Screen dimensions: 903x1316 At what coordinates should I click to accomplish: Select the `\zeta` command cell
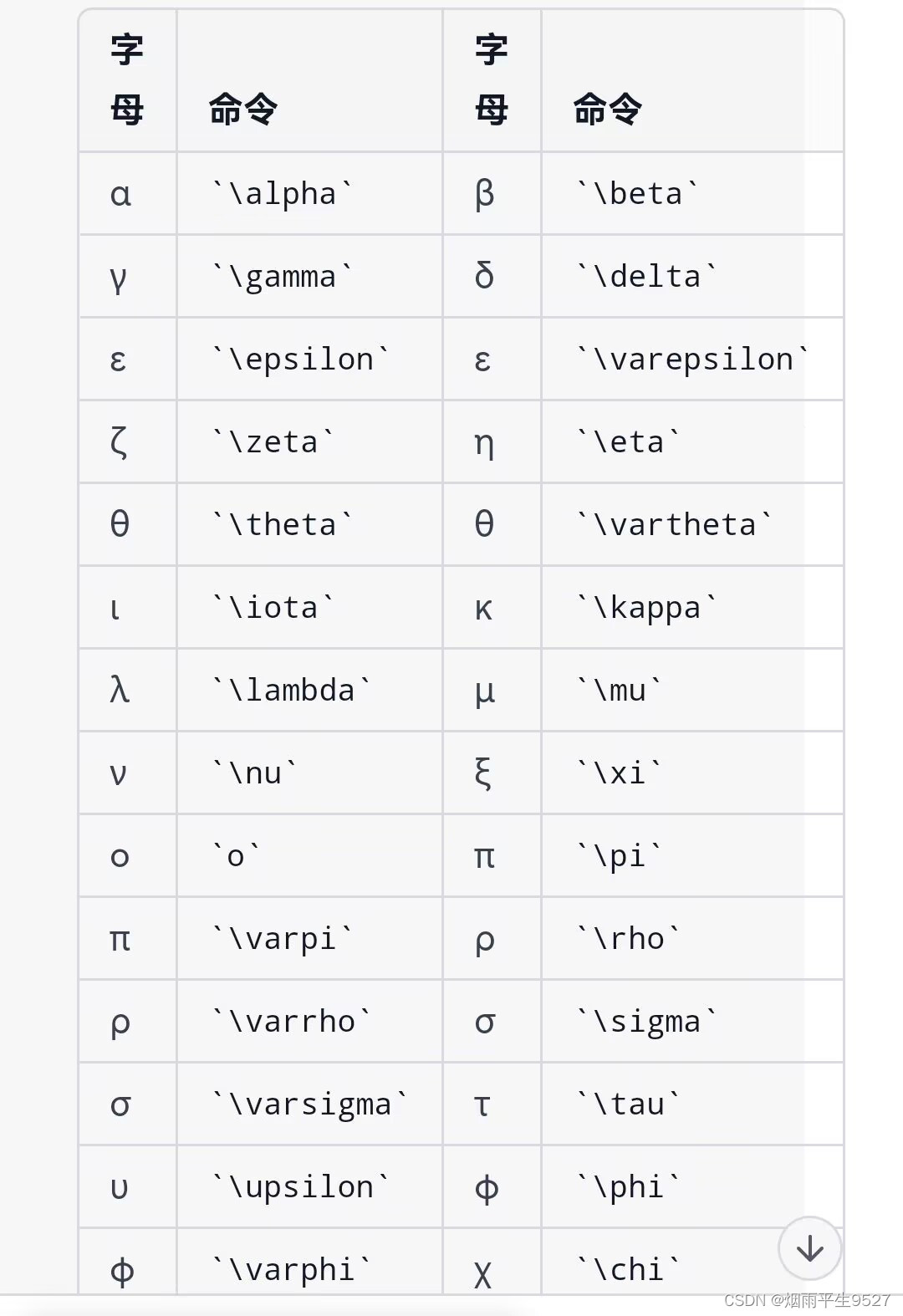[x=273, y=442]
